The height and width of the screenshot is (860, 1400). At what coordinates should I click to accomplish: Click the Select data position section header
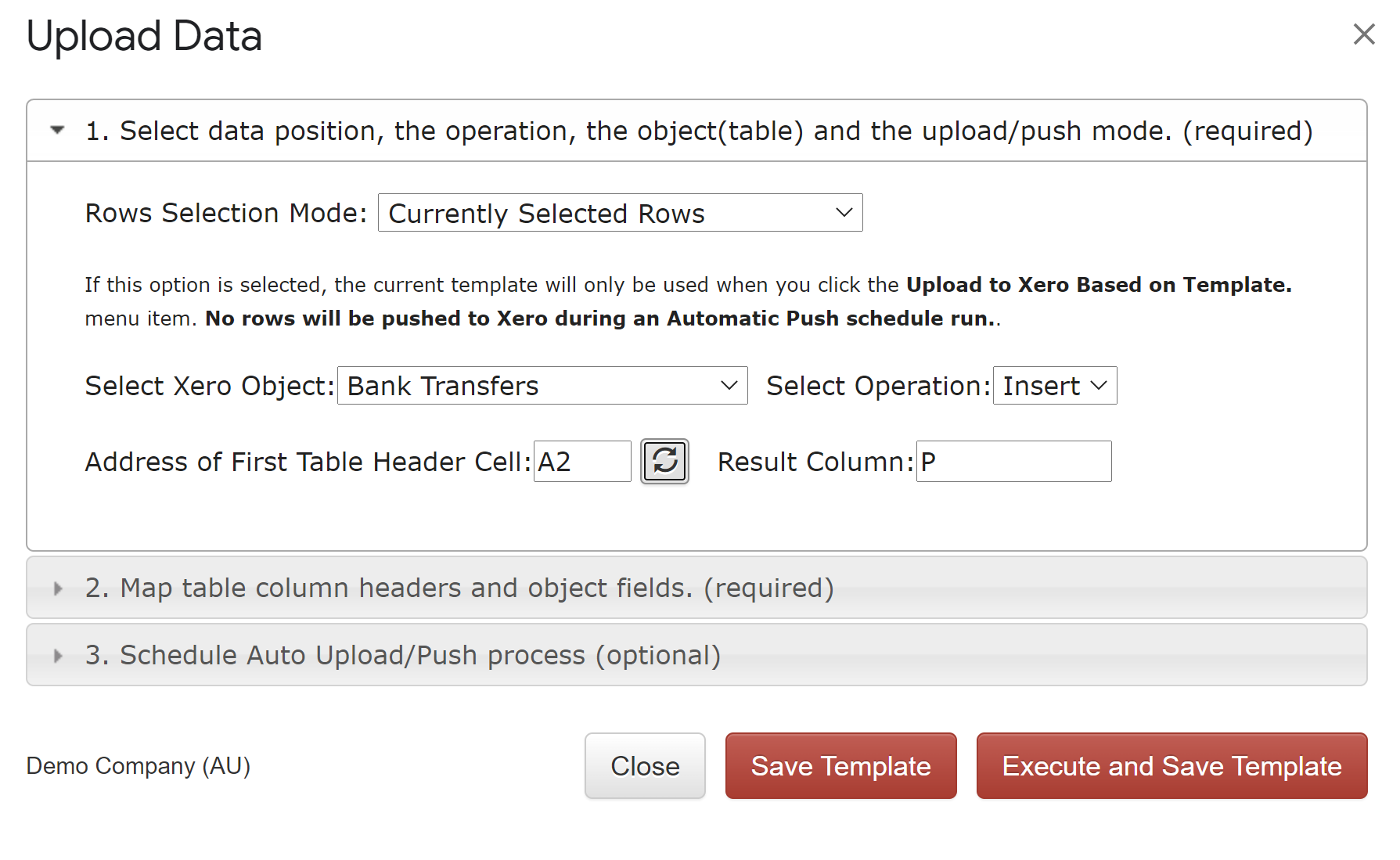click(x=696, y=131)
